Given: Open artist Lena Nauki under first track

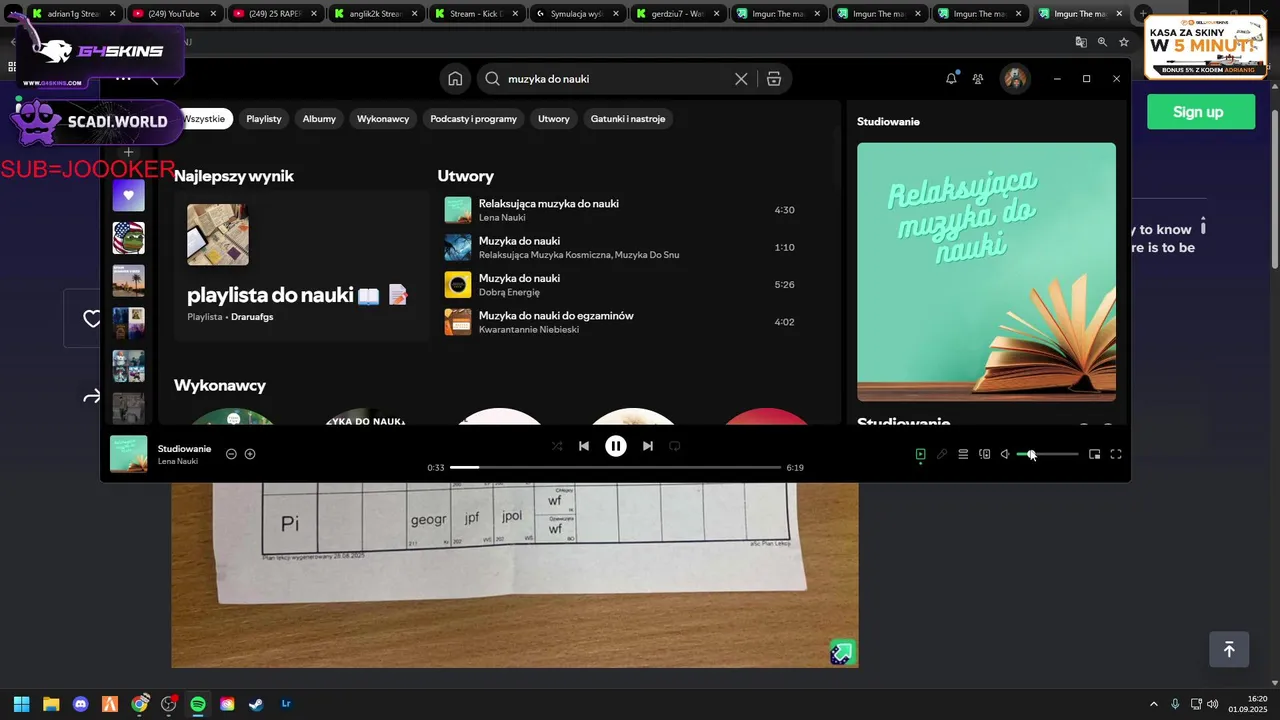Looking at the screenshot, I should click(502, 217).
